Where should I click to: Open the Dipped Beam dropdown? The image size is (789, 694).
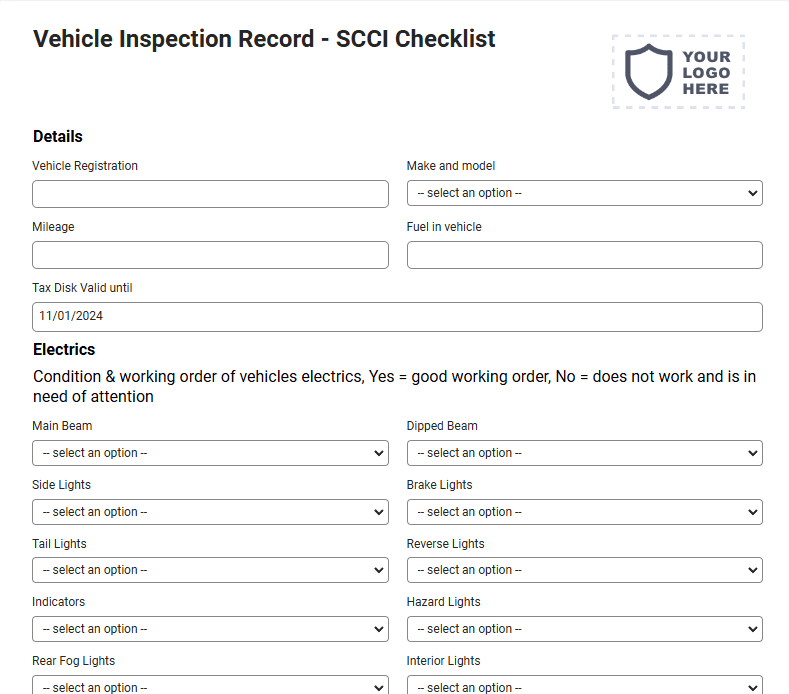click(x=585, y=453)
